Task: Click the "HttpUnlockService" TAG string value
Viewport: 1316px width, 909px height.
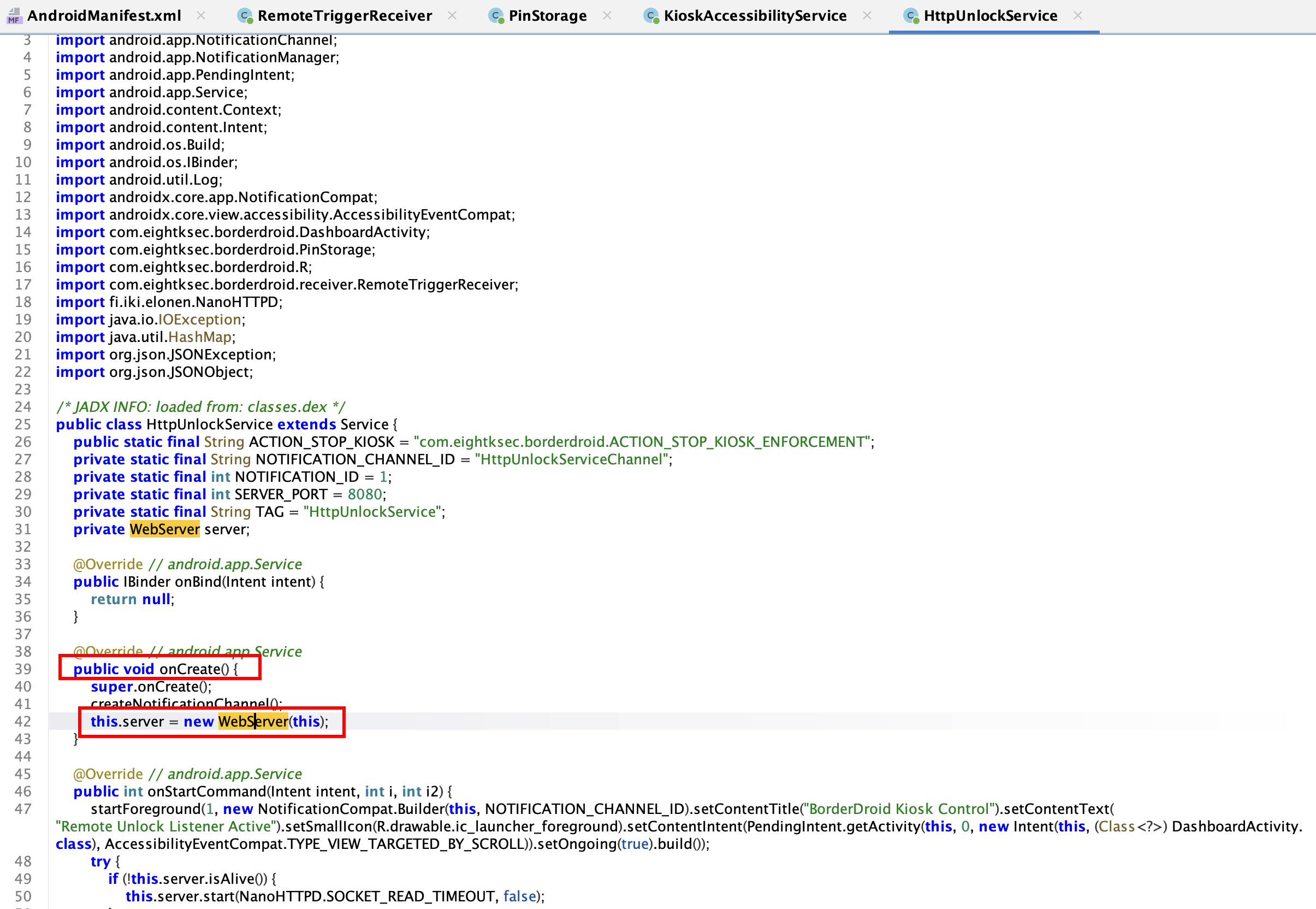Action: tap(372, 511)
